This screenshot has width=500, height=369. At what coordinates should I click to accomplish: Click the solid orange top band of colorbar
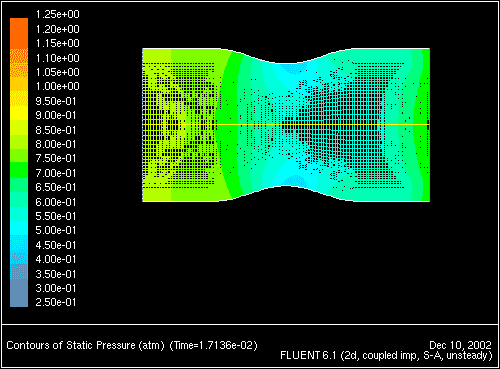click(19, 34)
